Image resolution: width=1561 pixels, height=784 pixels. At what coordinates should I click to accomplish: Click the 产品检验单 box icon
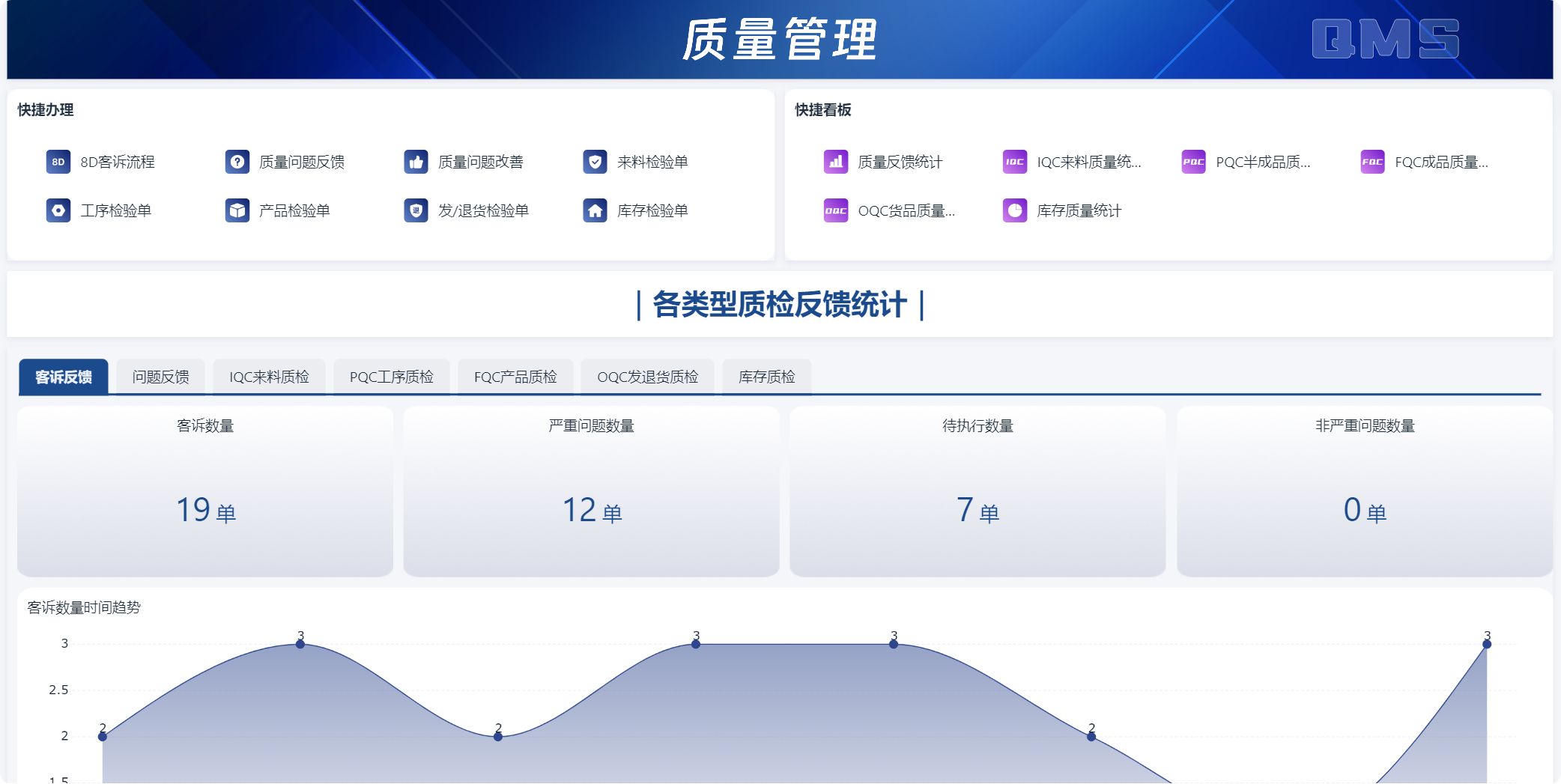coord(237,210)
